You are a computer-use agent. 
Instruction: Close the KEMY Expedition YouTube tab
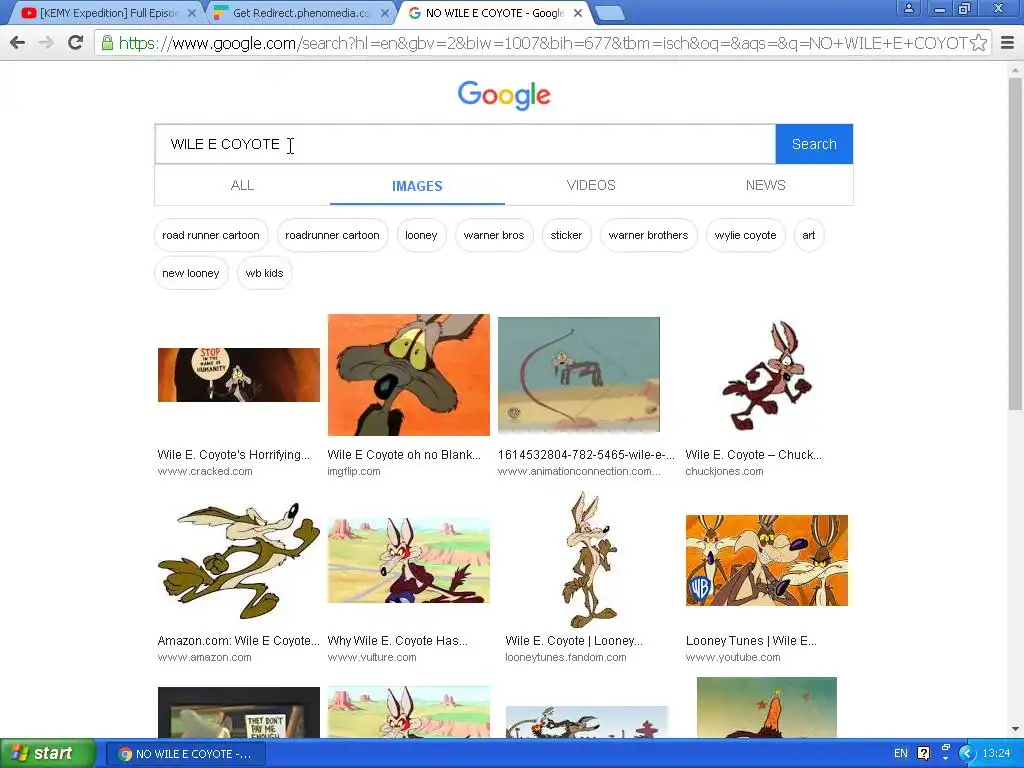click(x=191, y=13)
